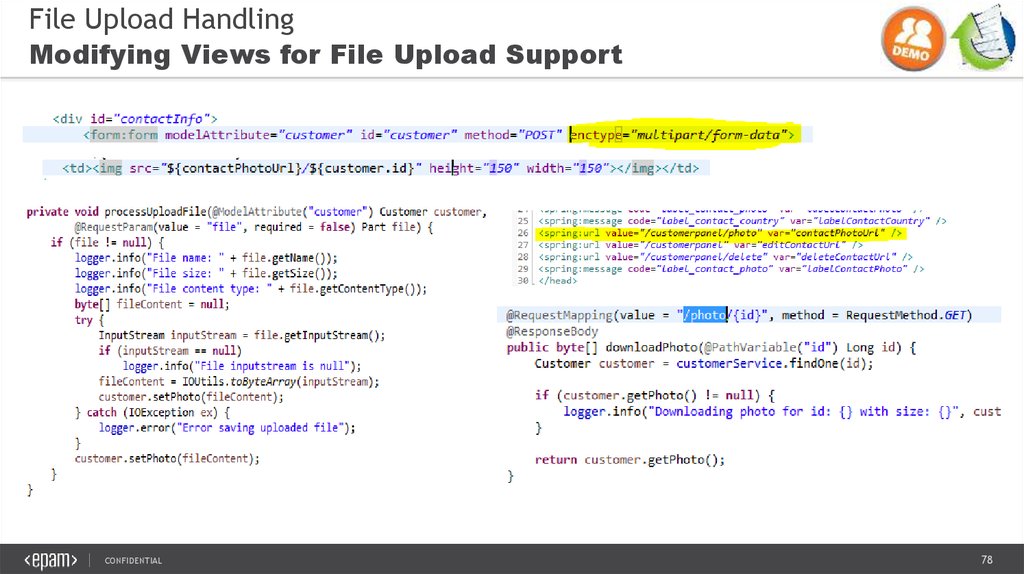This screenshot has height=574, width=1024.
Task: Click 'IOUtils.toByteArray(inputStream)' line
Action: pyautogui.click(x=238, y=381)
